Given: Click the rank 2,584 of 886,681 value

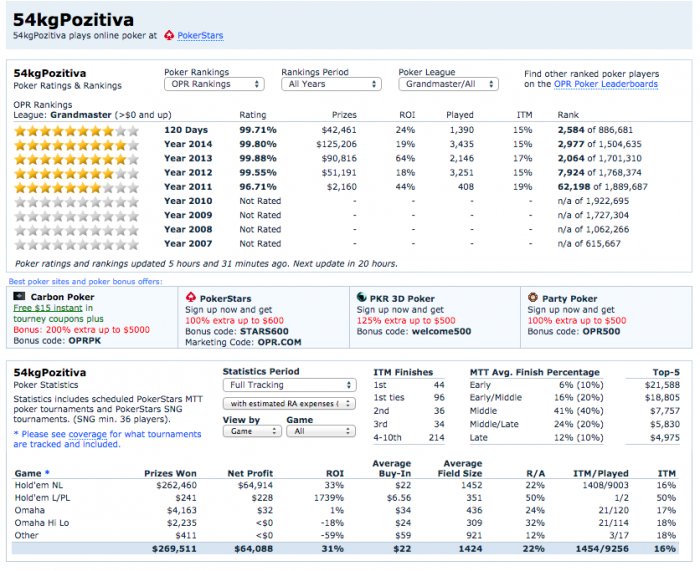Looking at the screenshot, I should tap(595, 130).
